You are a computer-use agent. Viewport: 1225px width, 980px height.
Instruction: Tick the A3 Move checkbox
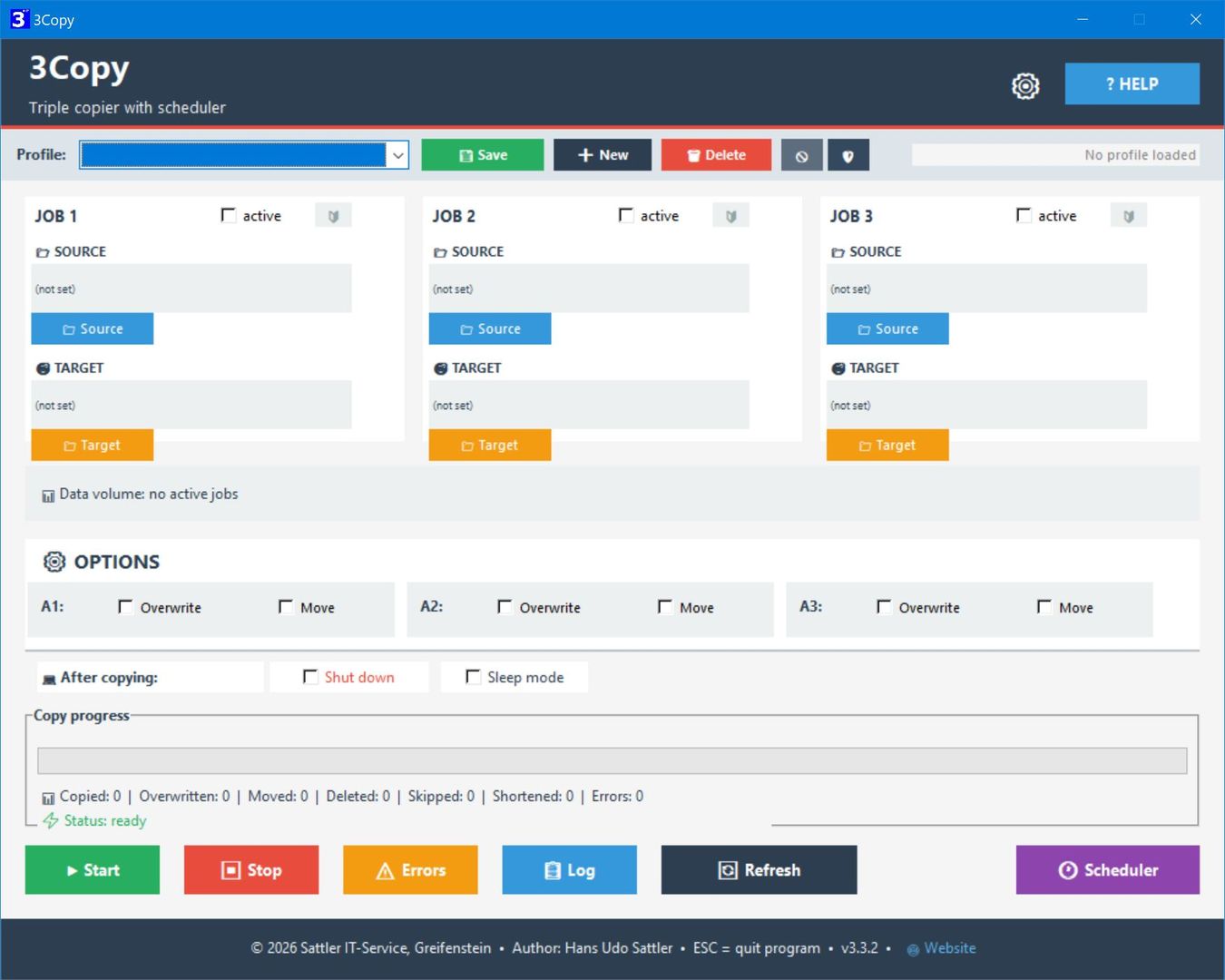click(1044, 607)
